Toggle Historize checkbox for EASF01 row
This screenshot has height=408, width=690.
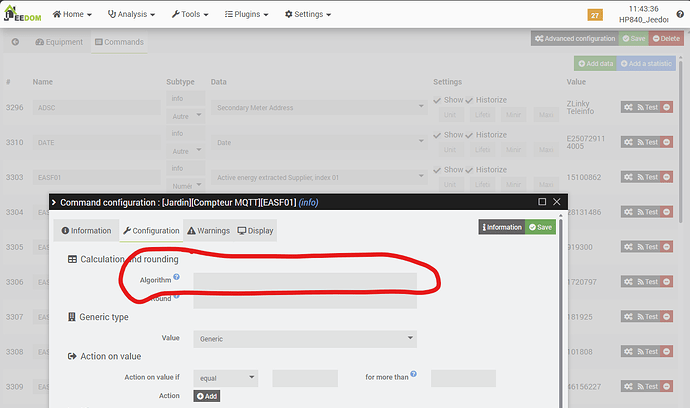tap(469, 170)
